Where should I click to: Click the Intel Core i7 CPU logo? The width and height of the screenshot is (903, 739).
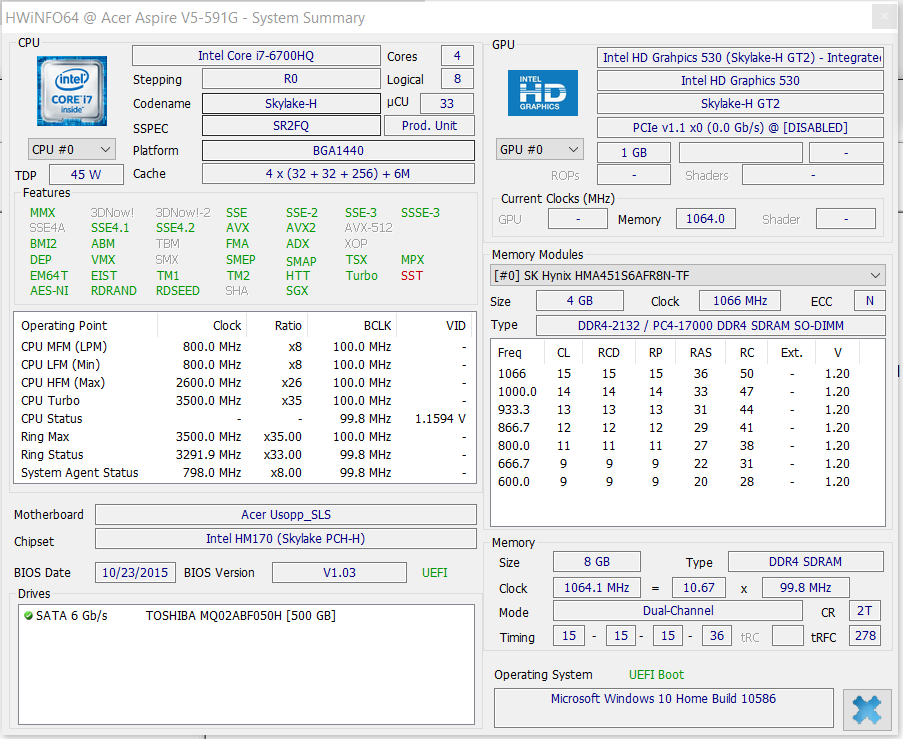[x=72, y=91]
